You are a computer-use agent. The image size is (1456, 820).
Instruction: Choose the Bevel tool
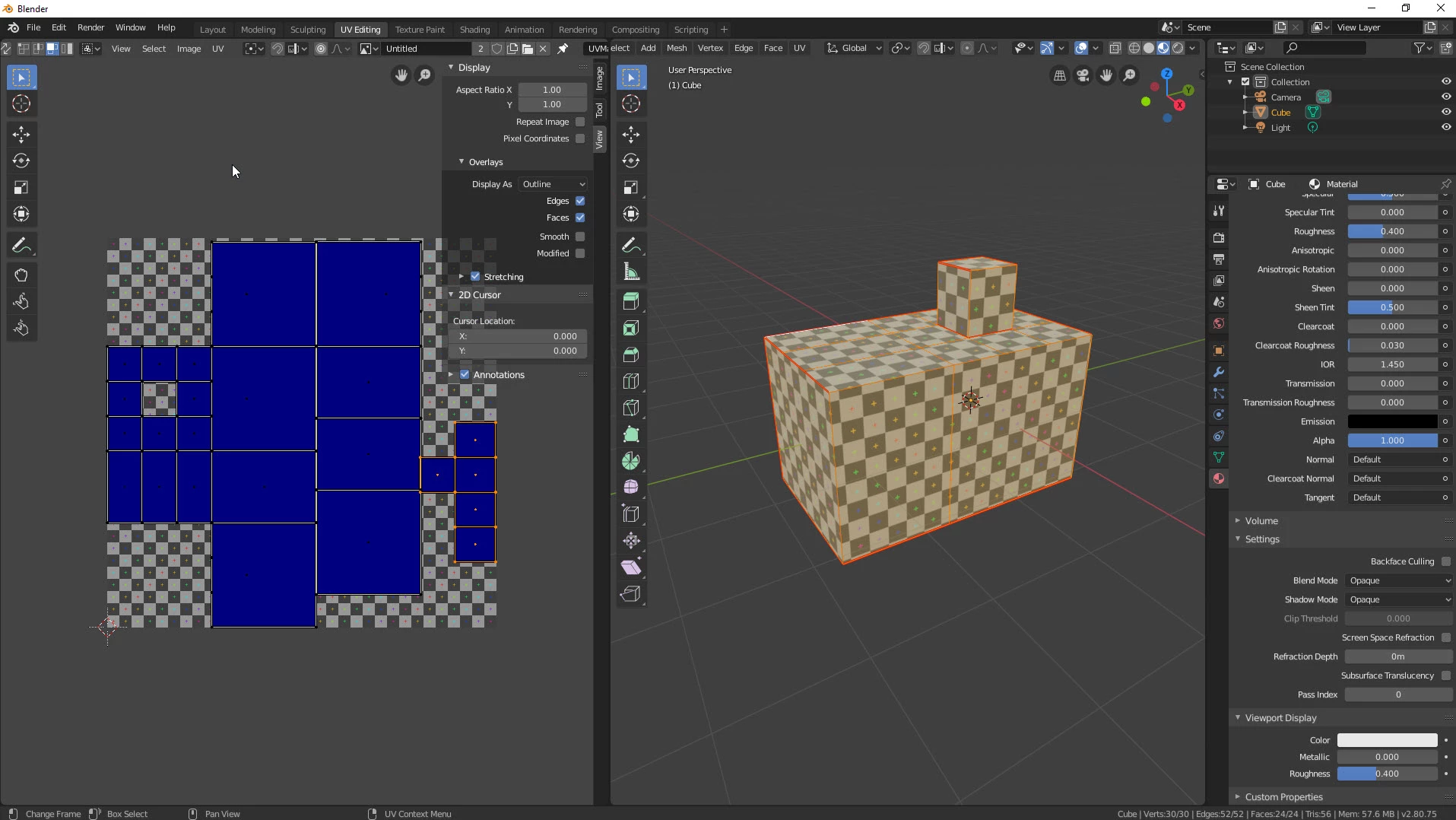[631, 354]
